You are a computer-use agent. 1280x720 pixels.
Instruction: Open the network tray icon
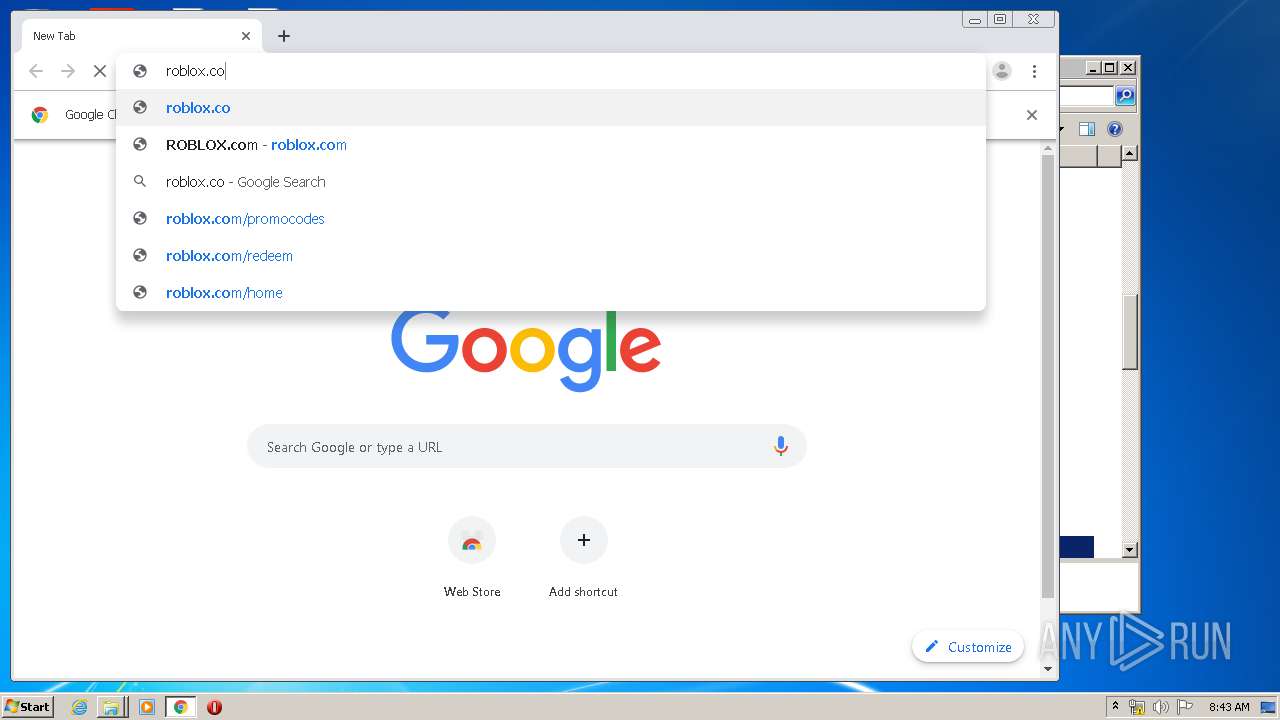pyautogui.click(x=1137, y=707)
